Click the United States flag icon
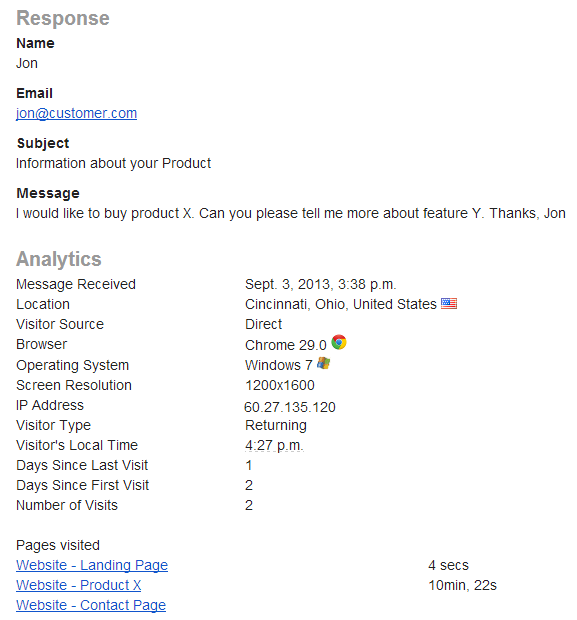Screen dimensions: 577x620 (449, 304)
